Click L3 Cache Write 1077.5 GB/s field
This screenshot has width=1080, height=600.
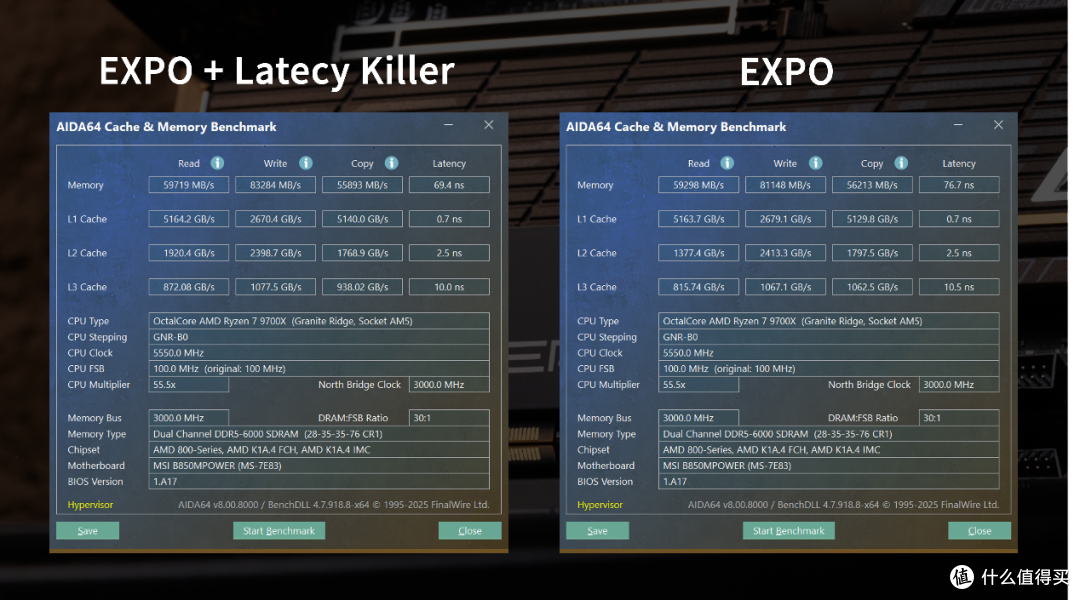(276, 287)
